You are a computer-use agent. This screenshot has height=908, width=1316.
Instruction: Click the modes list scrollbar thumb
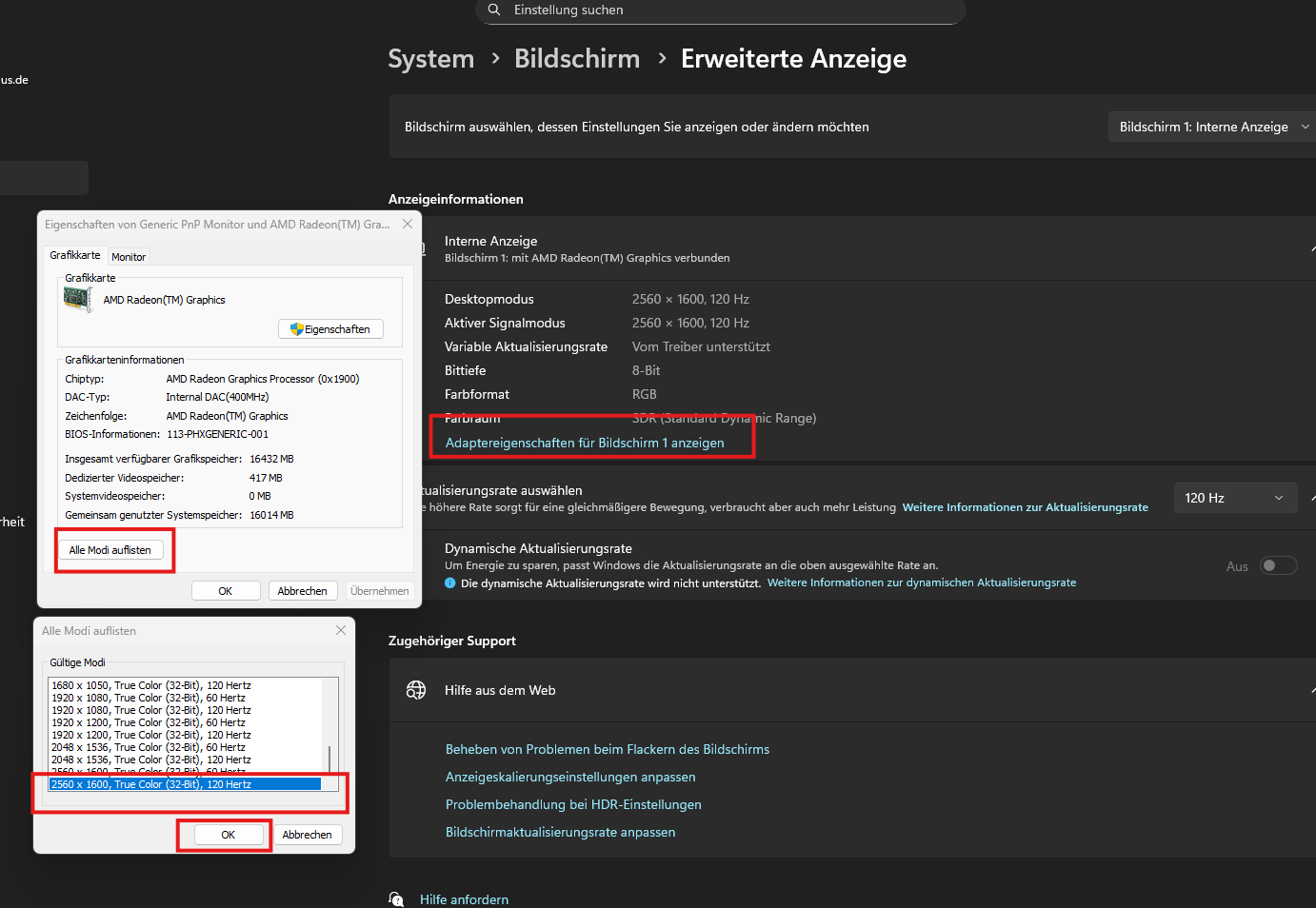click(x=329, y=760)
